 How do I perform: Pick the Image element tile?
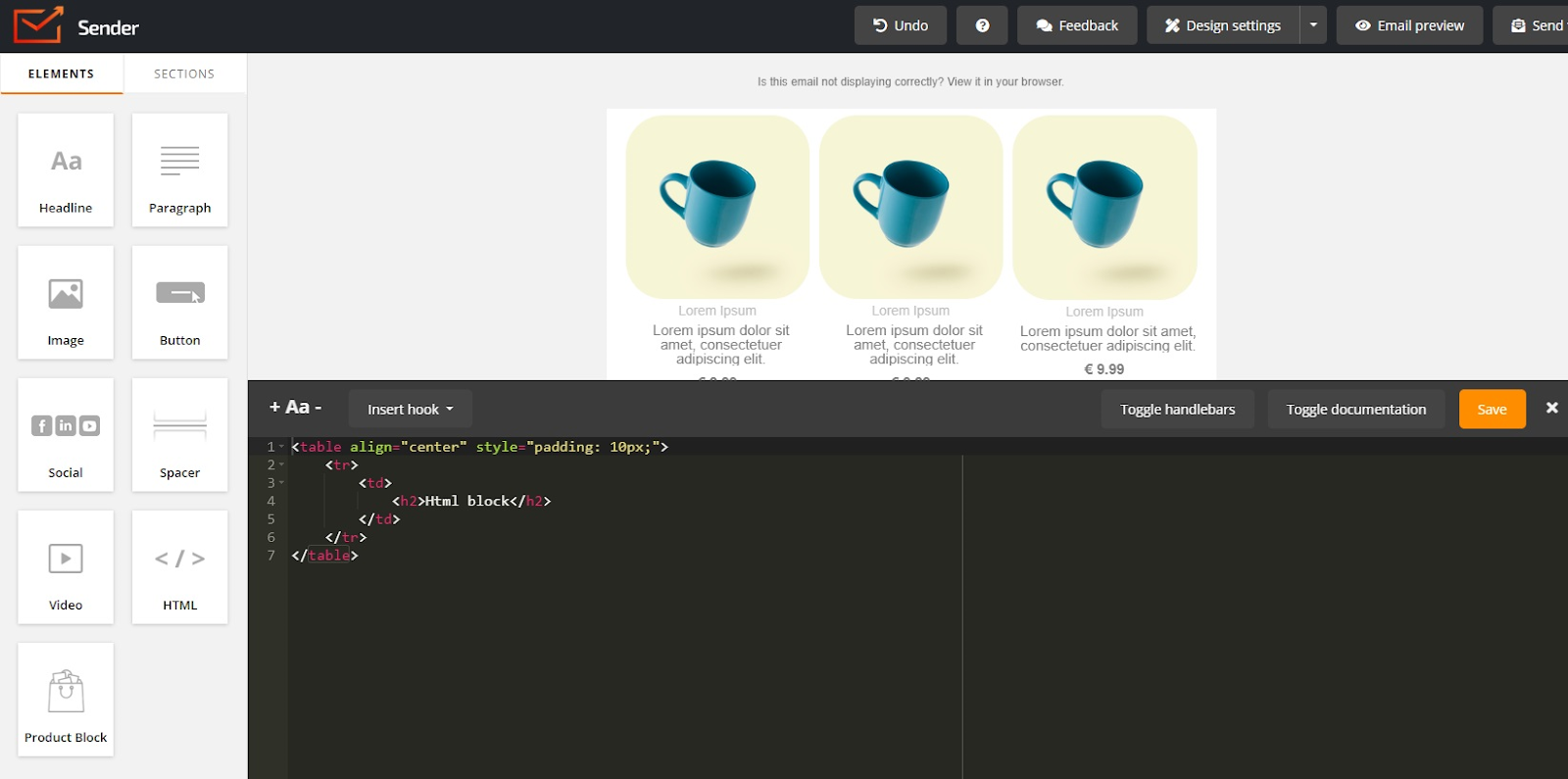click(66, 303)
